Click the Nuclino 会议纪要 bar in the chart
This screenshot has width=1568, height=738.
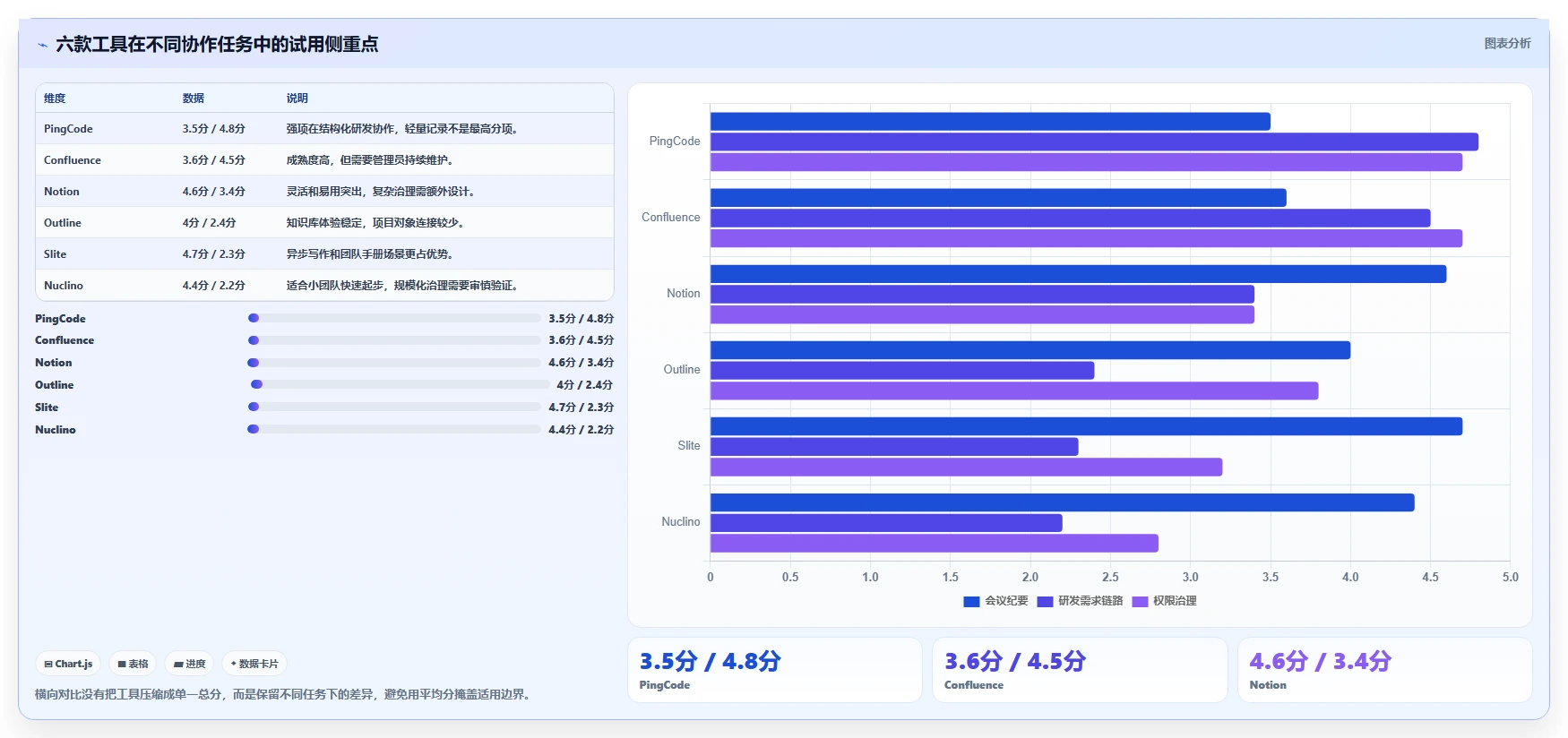click(x=1063, y=502)
